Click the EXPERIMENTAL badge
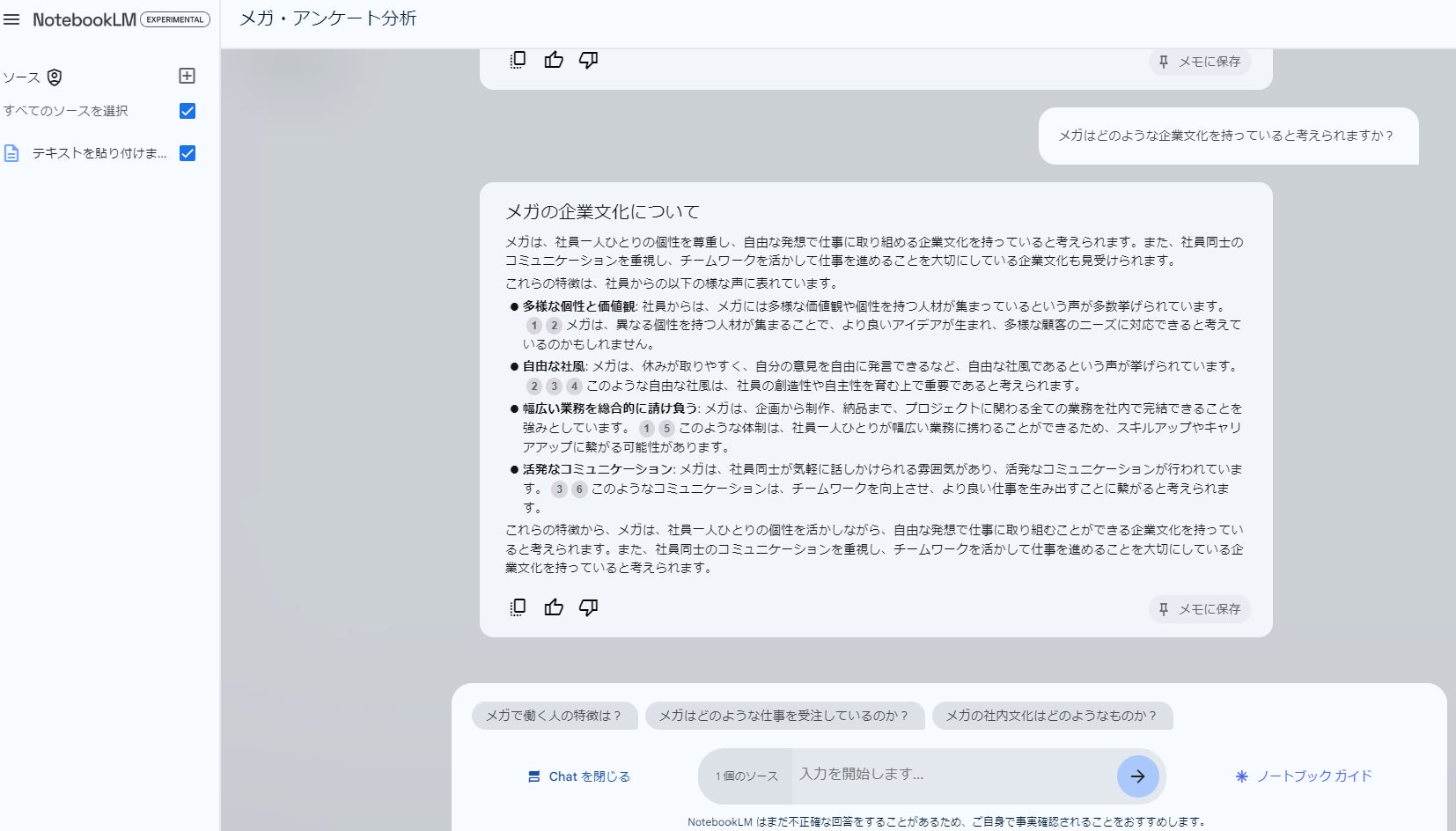Viewport: 1456px width, 831px height. [175, 19]
